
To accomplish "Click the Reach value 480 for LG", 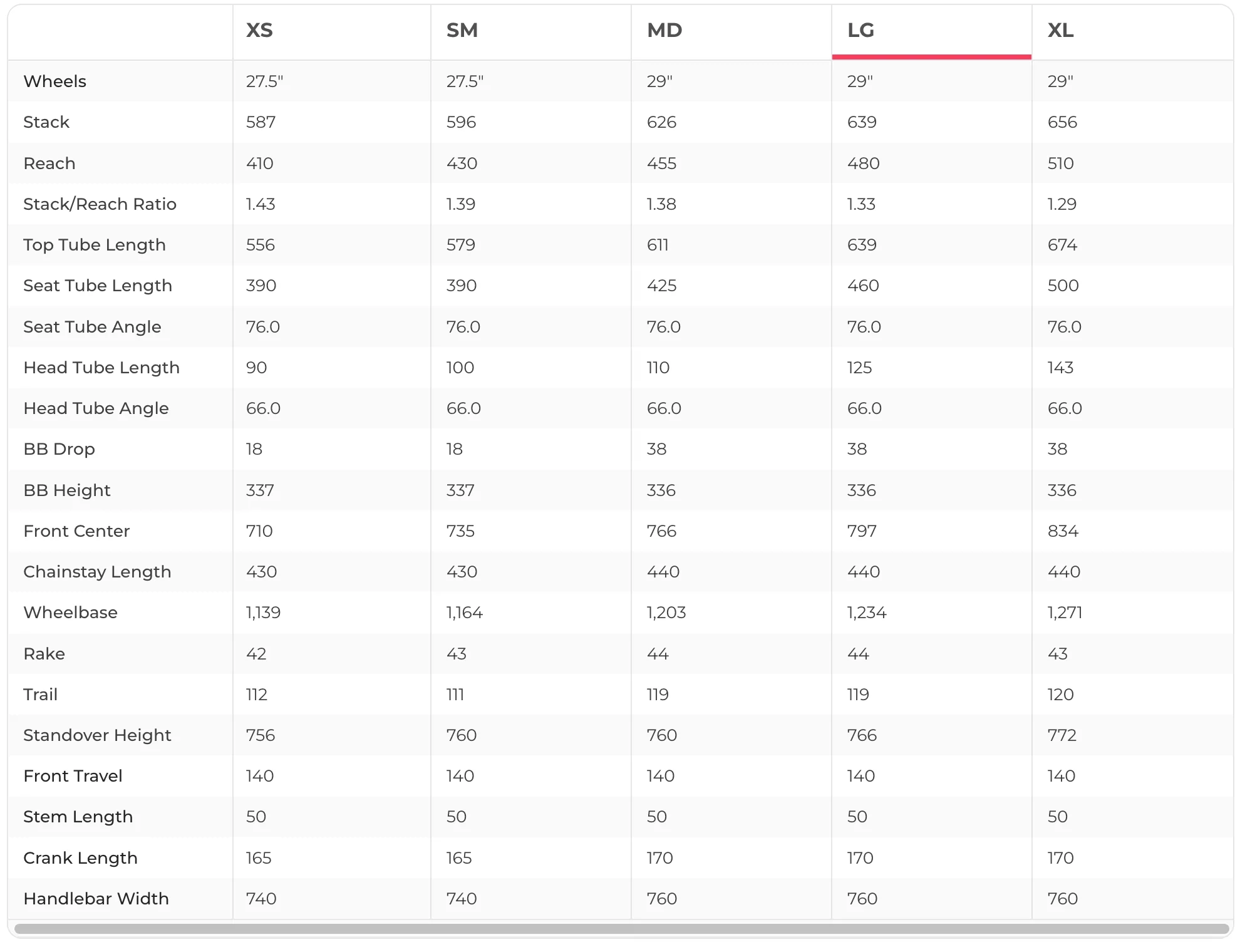I will pyautogui.click(x=863, y=163).
